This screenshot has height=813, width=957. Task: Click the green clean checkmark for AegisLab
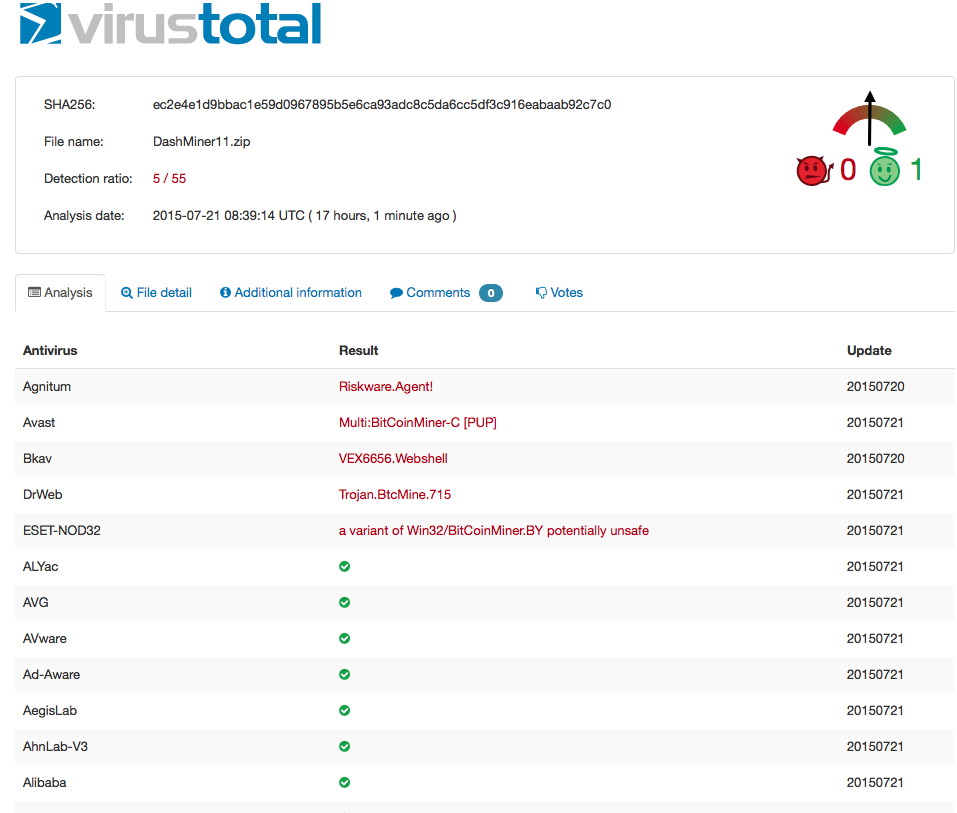[344, 710]
